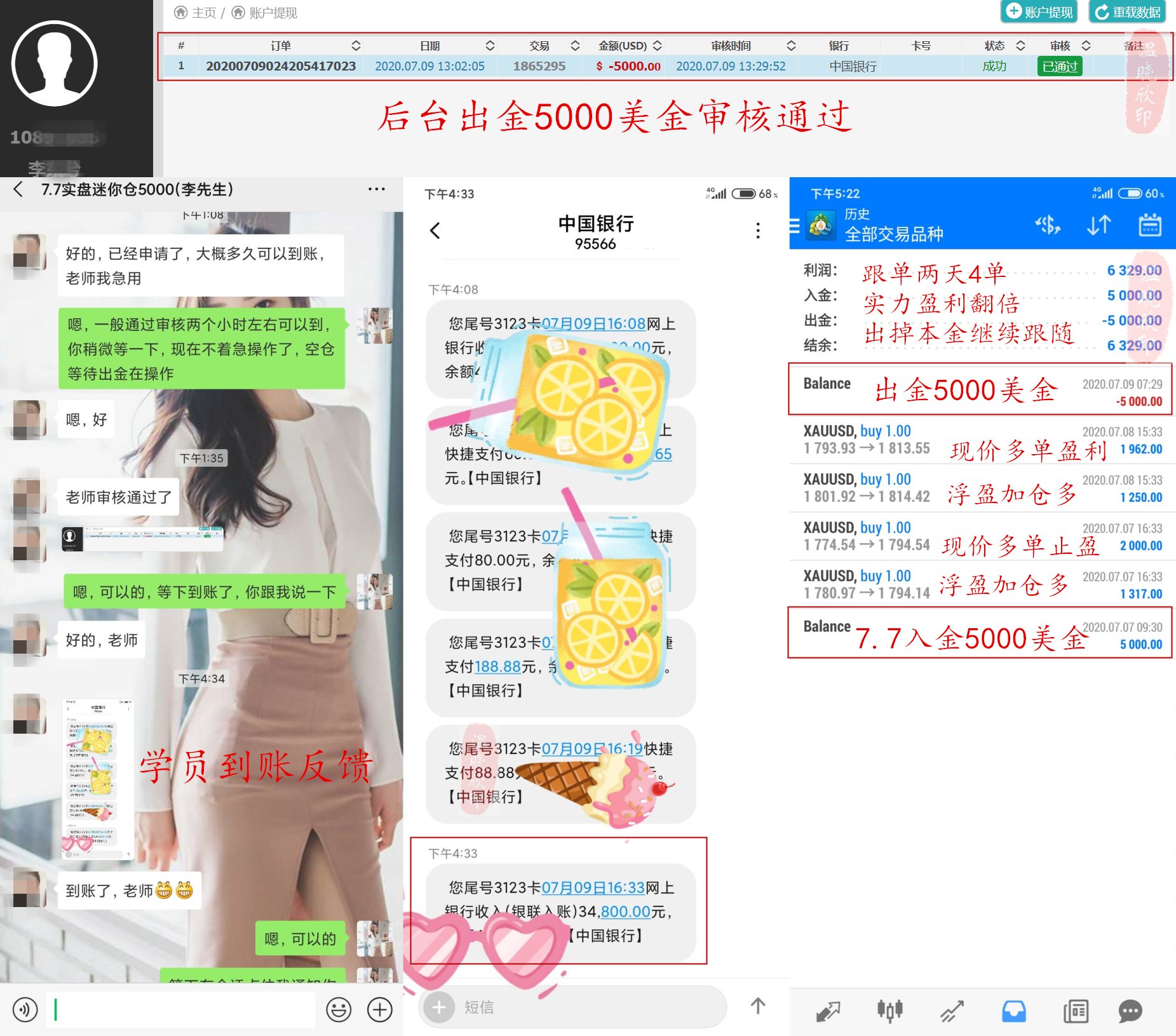
Task: Tap the MetaTrader app logo icon
Action: (x=821, y=225)
